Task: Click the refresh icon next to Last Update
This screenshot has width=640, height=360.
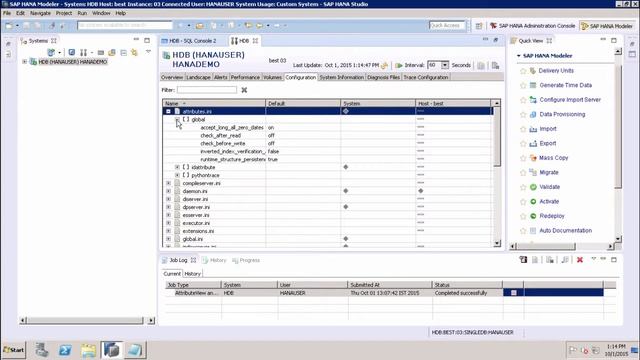Action: pos(384,65)
